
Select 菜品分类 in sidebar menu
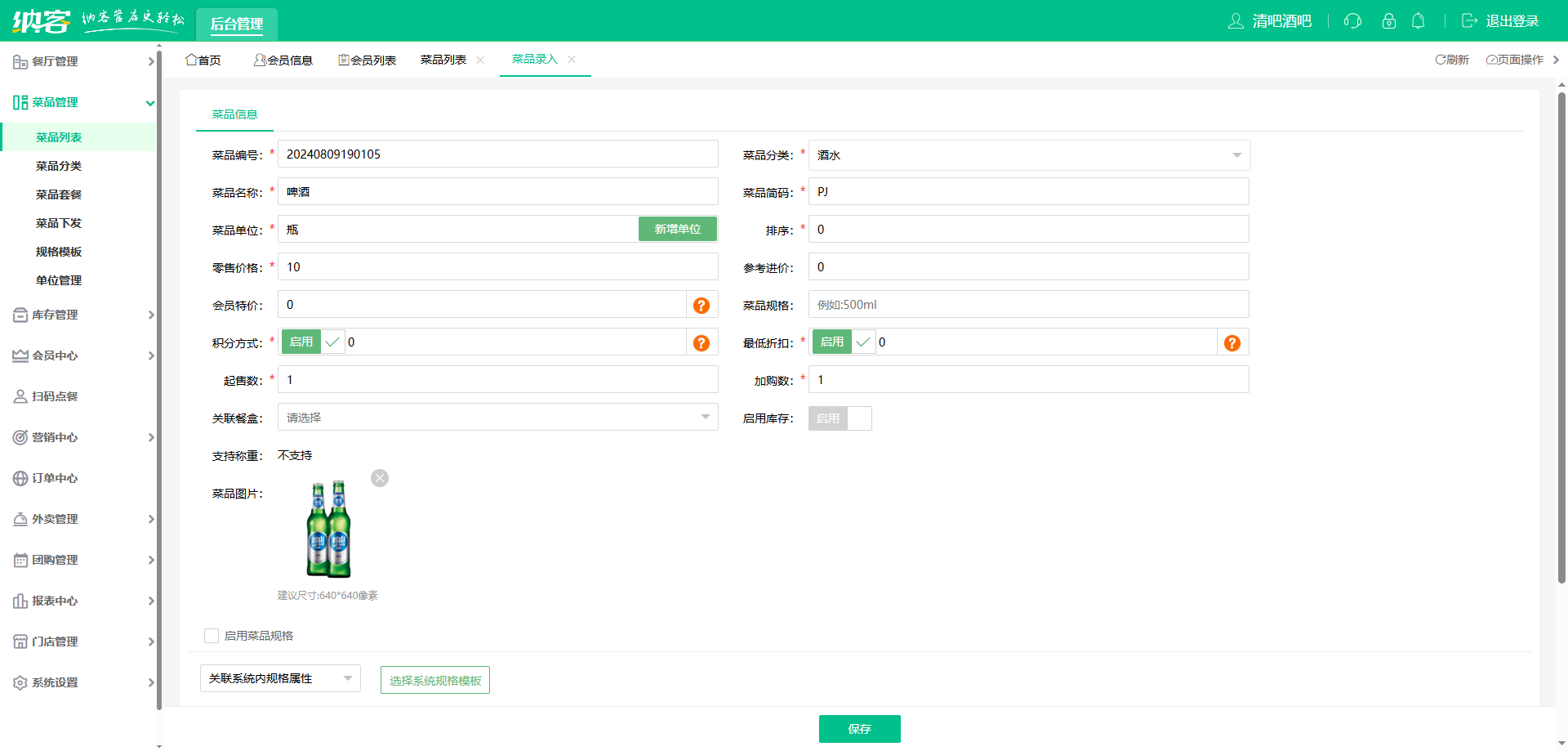59,166
